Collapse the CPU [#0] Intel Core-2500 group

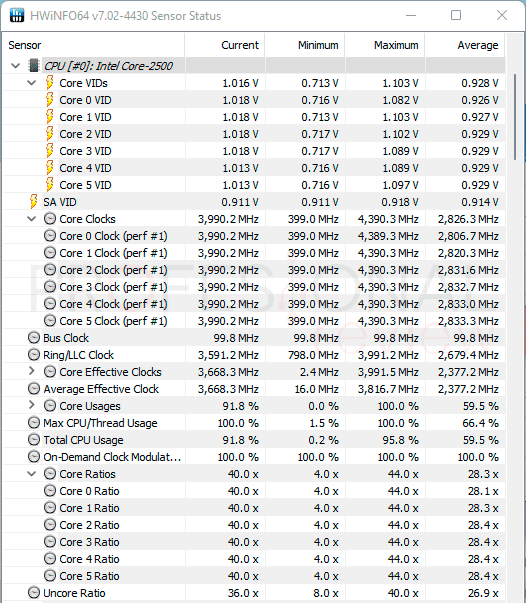click(16, 66)
